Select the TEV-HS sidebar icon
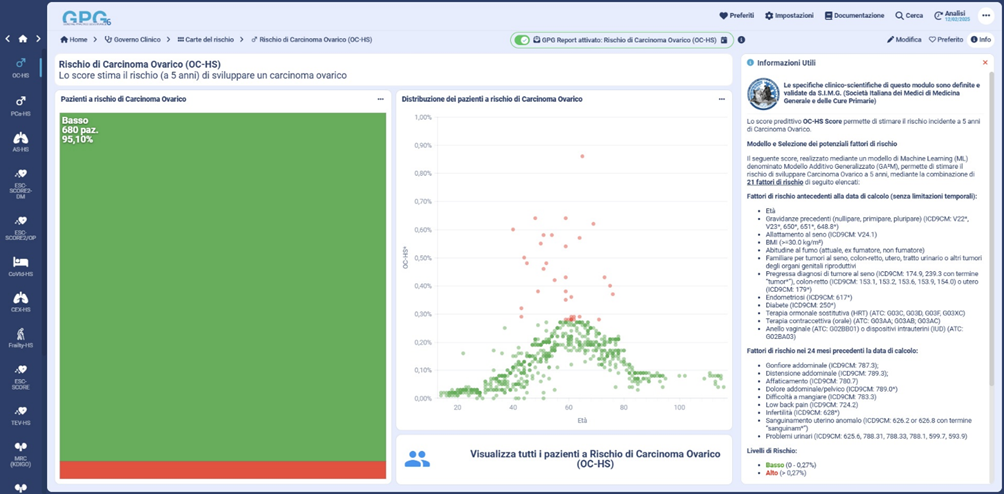This screenshot has width=1004, height=494. (x=20, y=414)
